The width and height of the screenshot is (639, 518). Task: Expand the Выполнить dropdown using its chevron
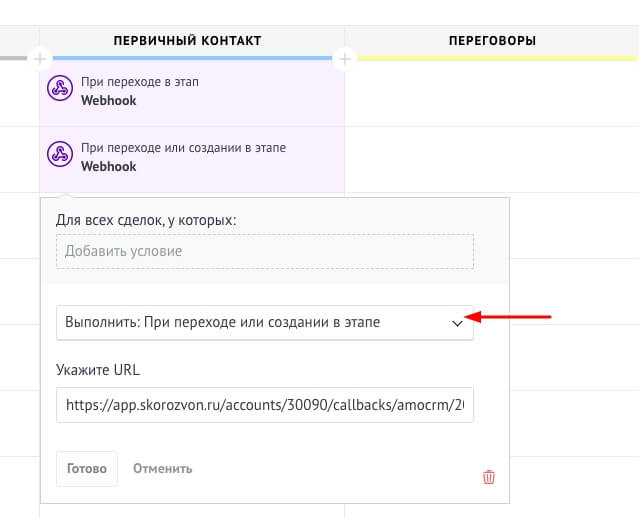point(457,323)
